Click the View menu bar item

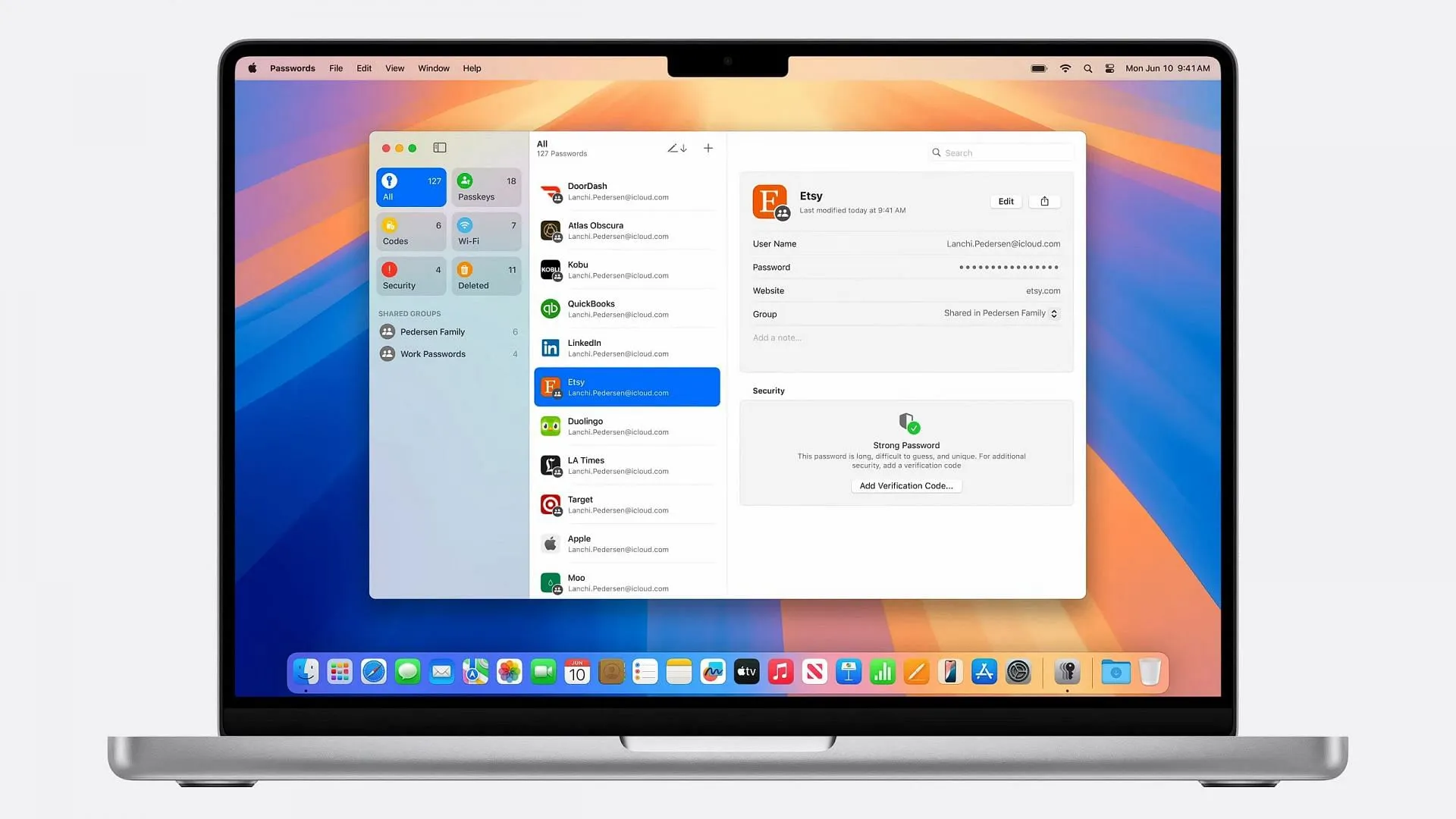pos(395,68)
